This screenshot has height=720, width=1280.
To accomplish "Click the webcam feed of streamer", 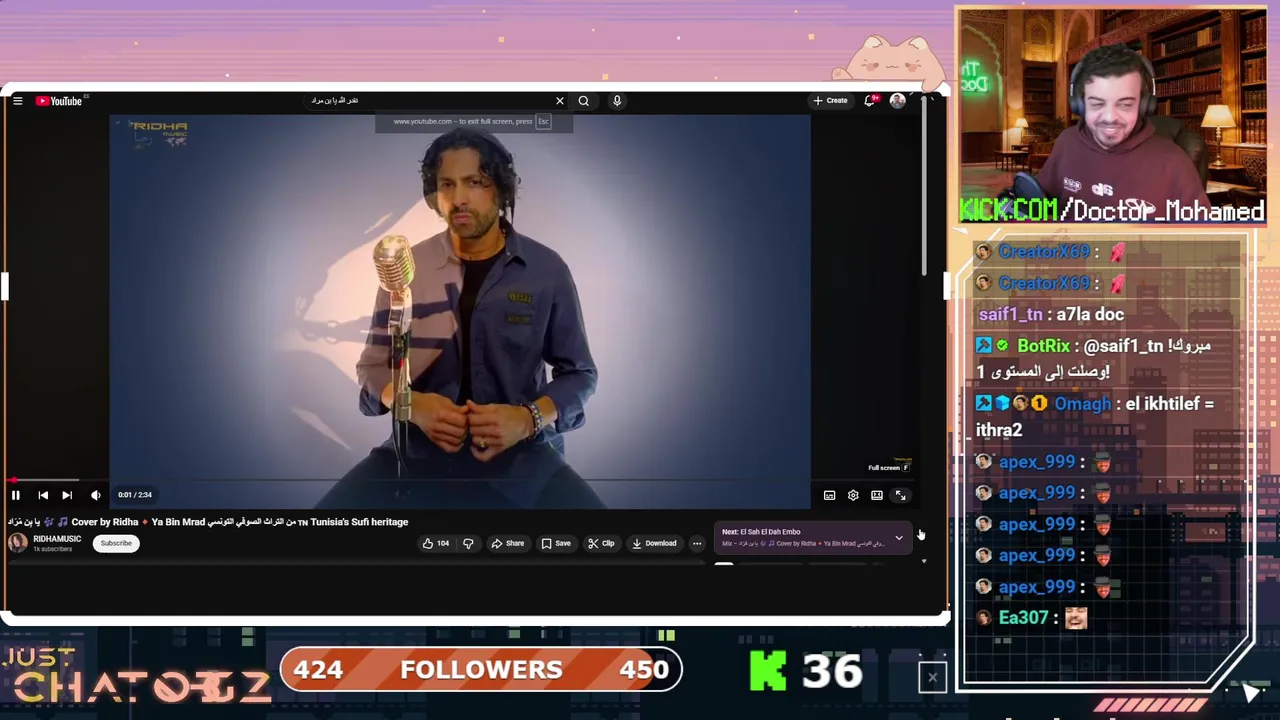I will (x=1111, y=115).
